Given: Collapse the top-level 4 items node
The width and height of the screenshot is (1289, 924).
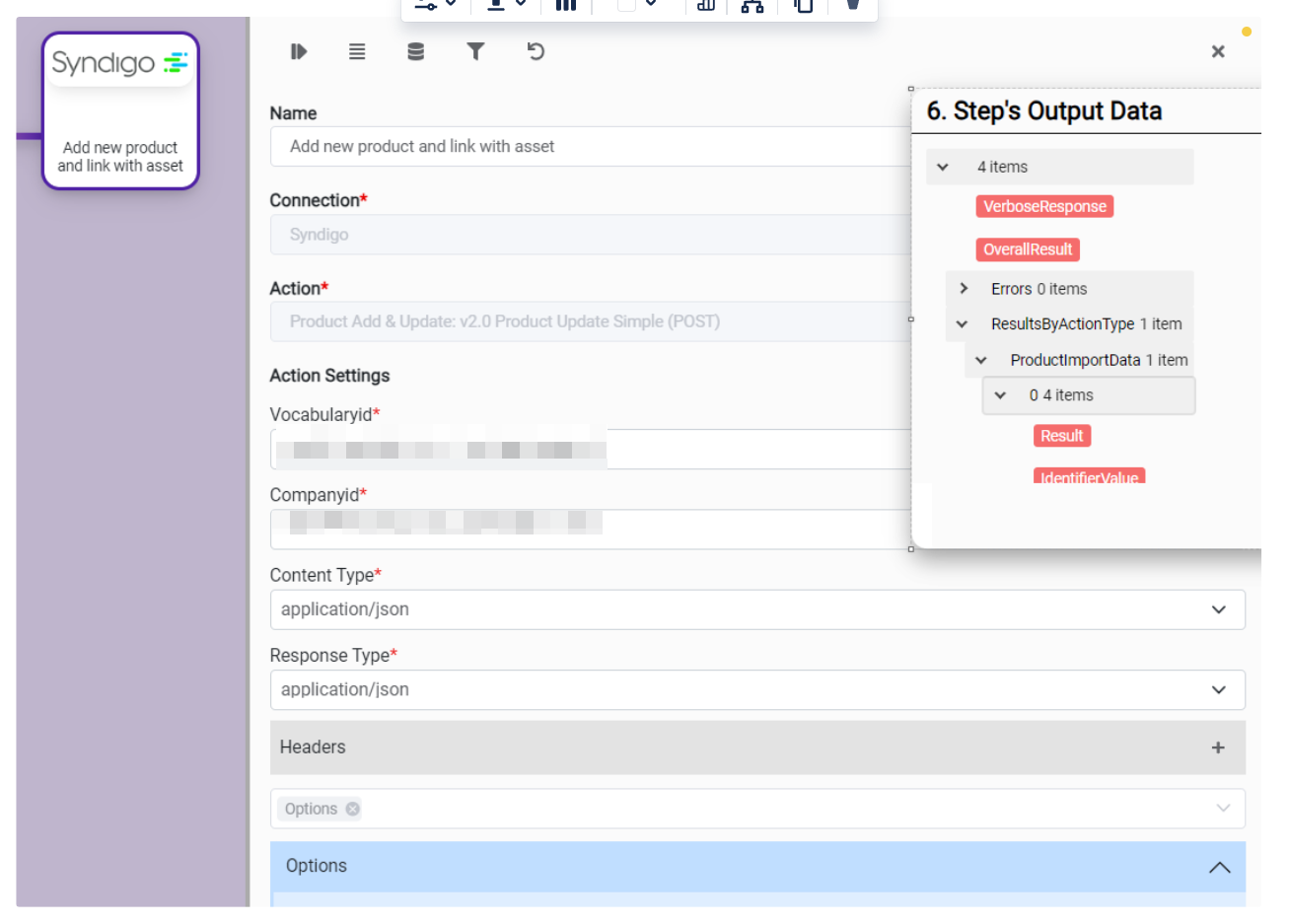Looking at the screenshot, I should coord(943,168).
